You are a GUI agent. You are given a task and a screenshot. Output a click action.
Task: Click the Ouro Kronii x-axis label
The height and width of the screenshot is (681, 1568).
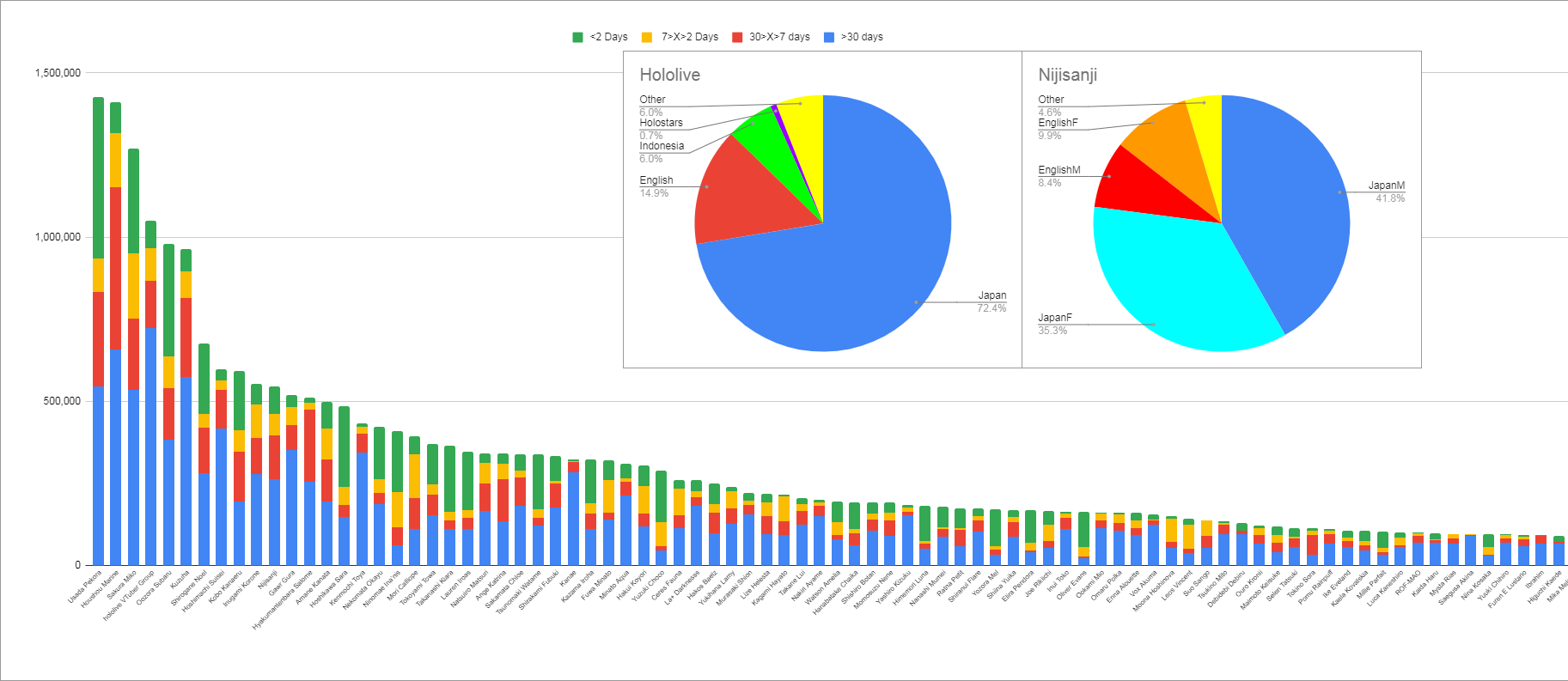point(1249,585)
